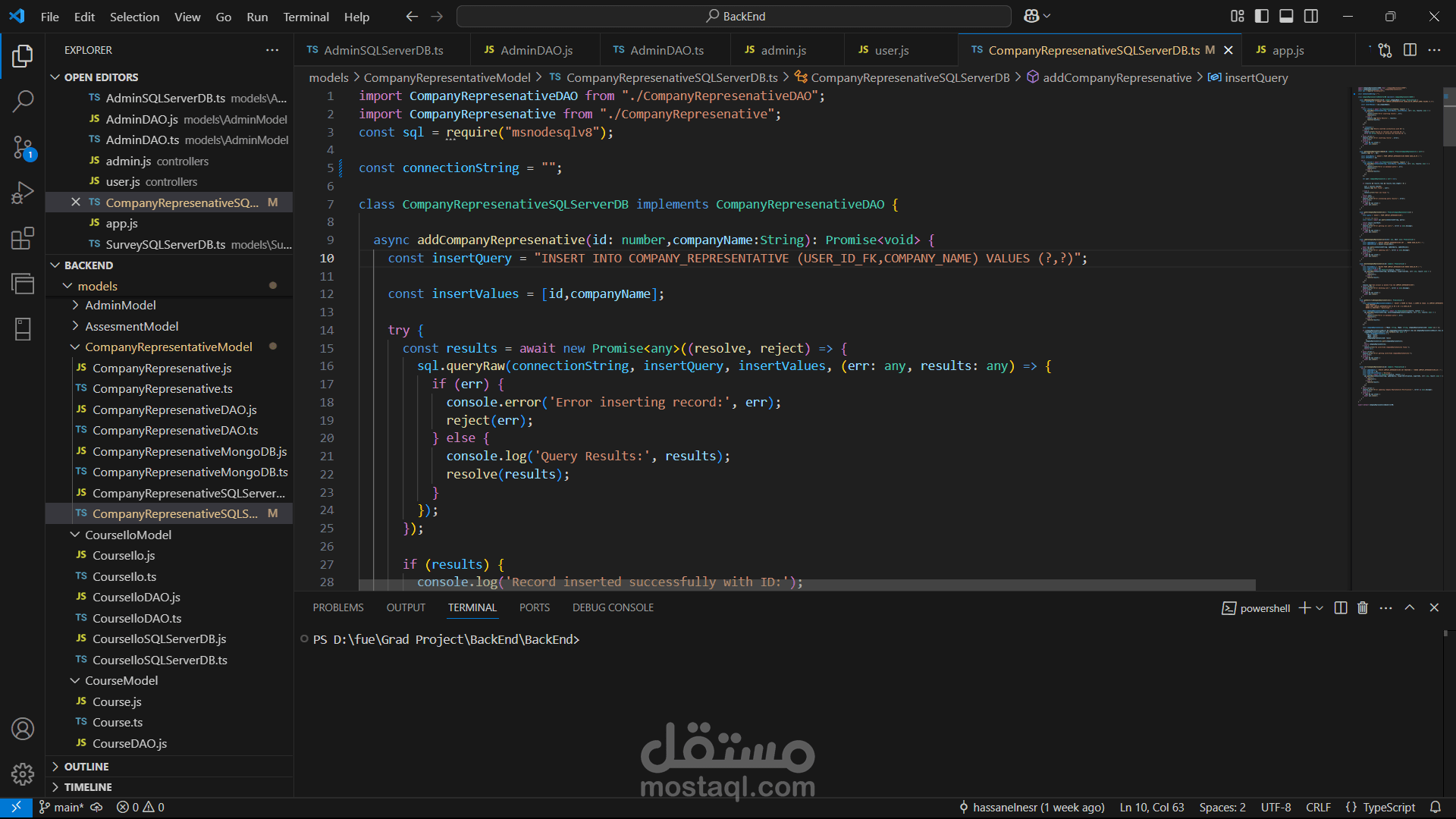Open changes compare icon in editor toolbar
Viewport: 1456px width, 819px height.
(1385, 50)
